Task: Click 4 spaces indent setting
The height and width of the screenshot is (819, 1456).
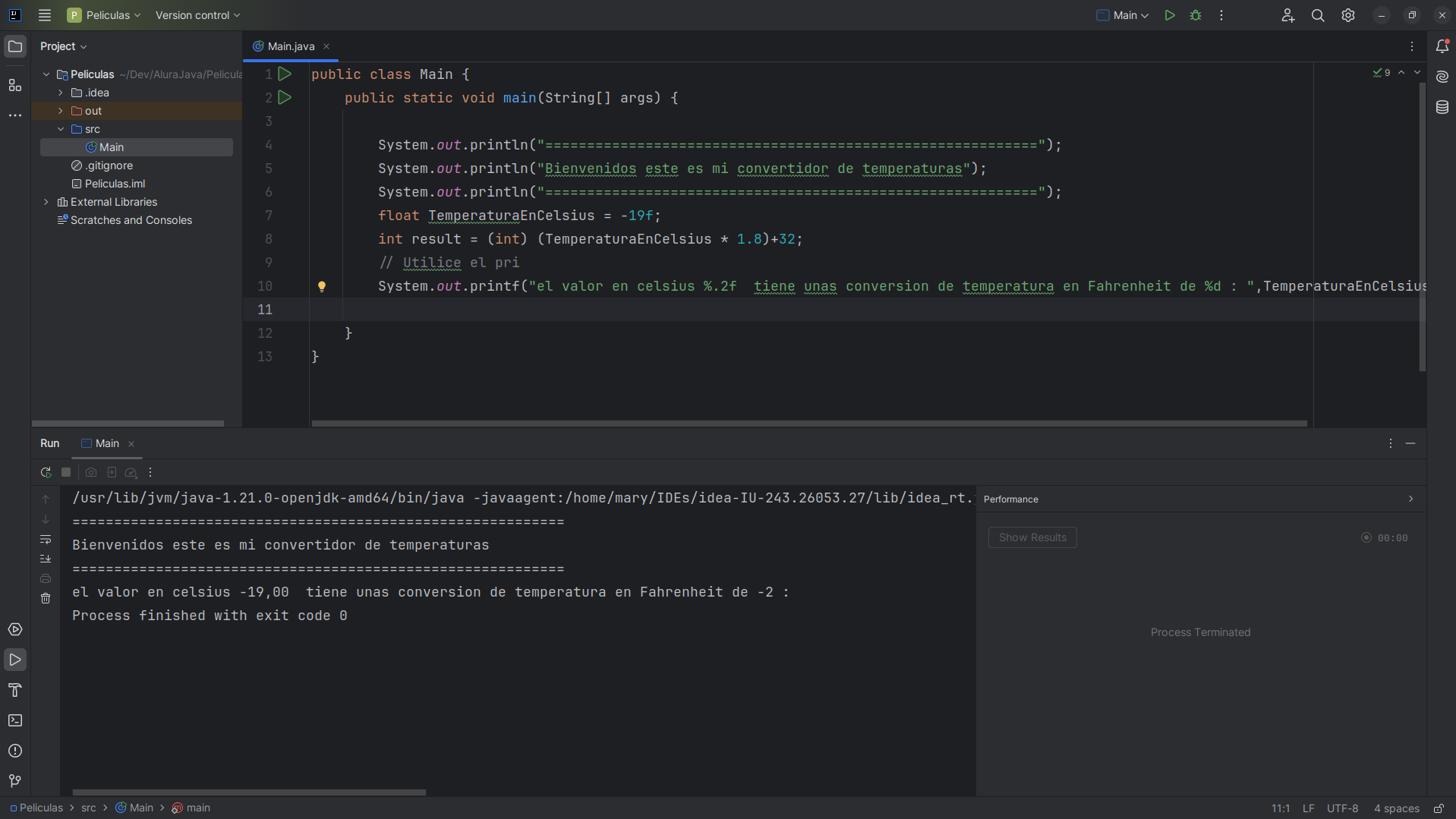Action: click(1397, 808)
